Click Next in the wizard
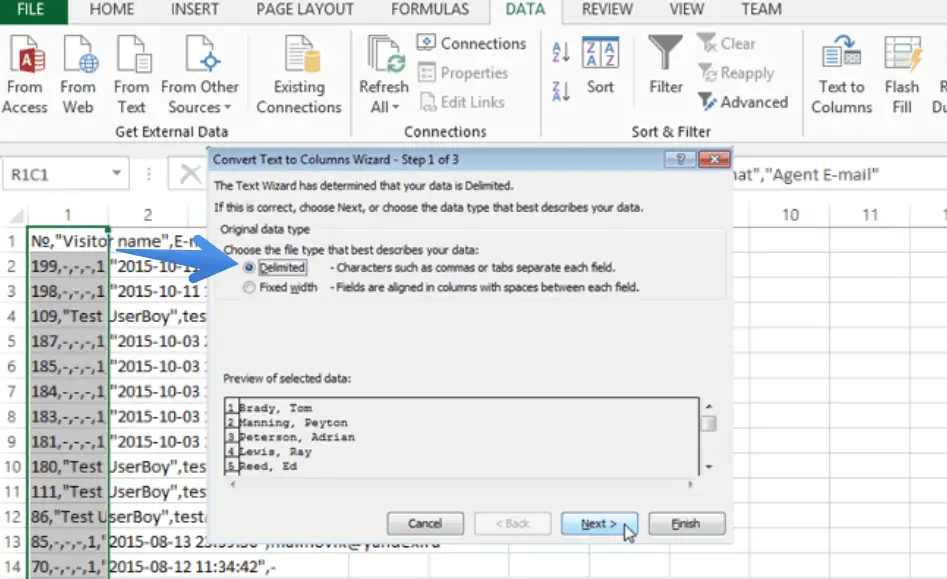947x579 pixels. [x=599, y=523]
